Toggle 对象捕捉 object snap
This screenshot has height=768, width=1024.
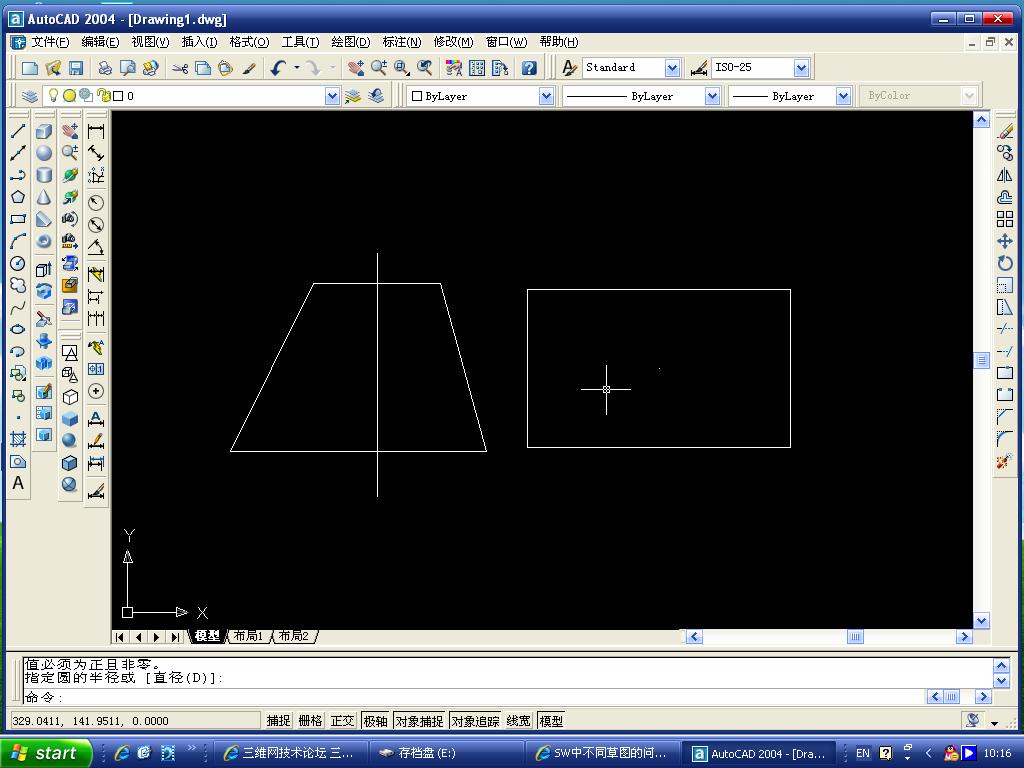click(419, 721)
